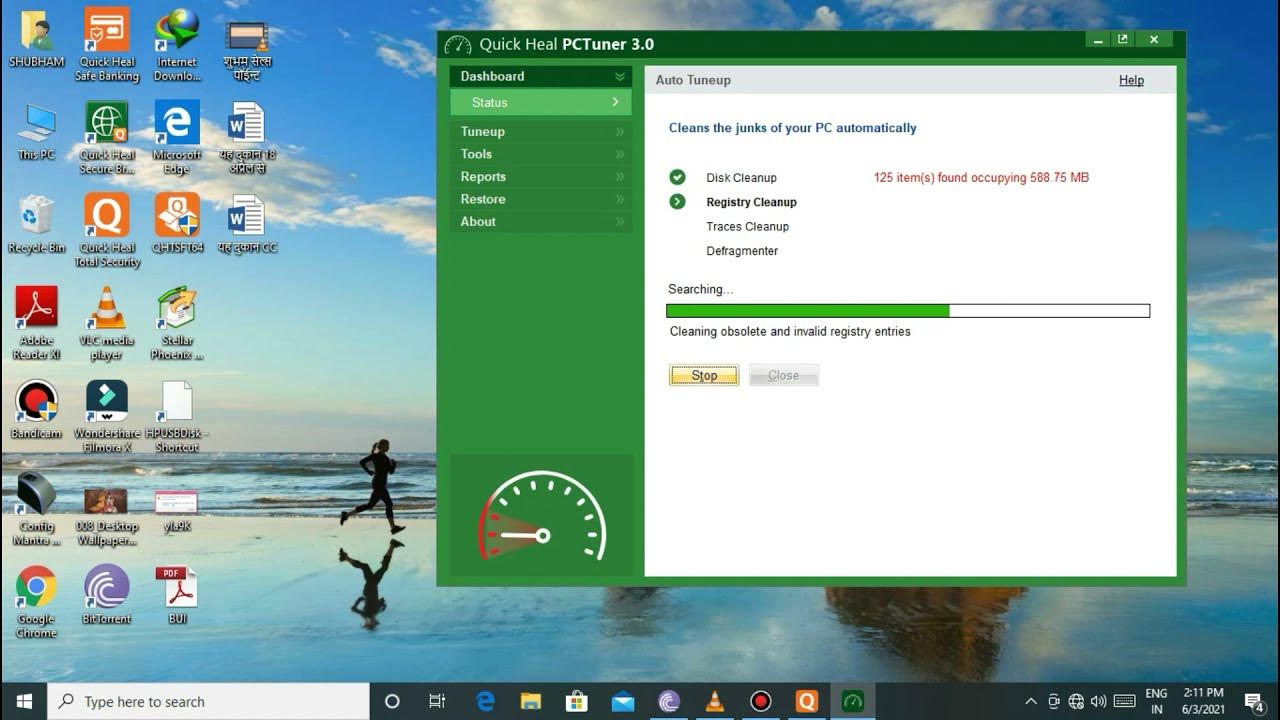Open the Mail app from taskbar
Image resolution: width=1280 pixels, height=720 pixels.
pyautogui.click(x=623, y=701)
